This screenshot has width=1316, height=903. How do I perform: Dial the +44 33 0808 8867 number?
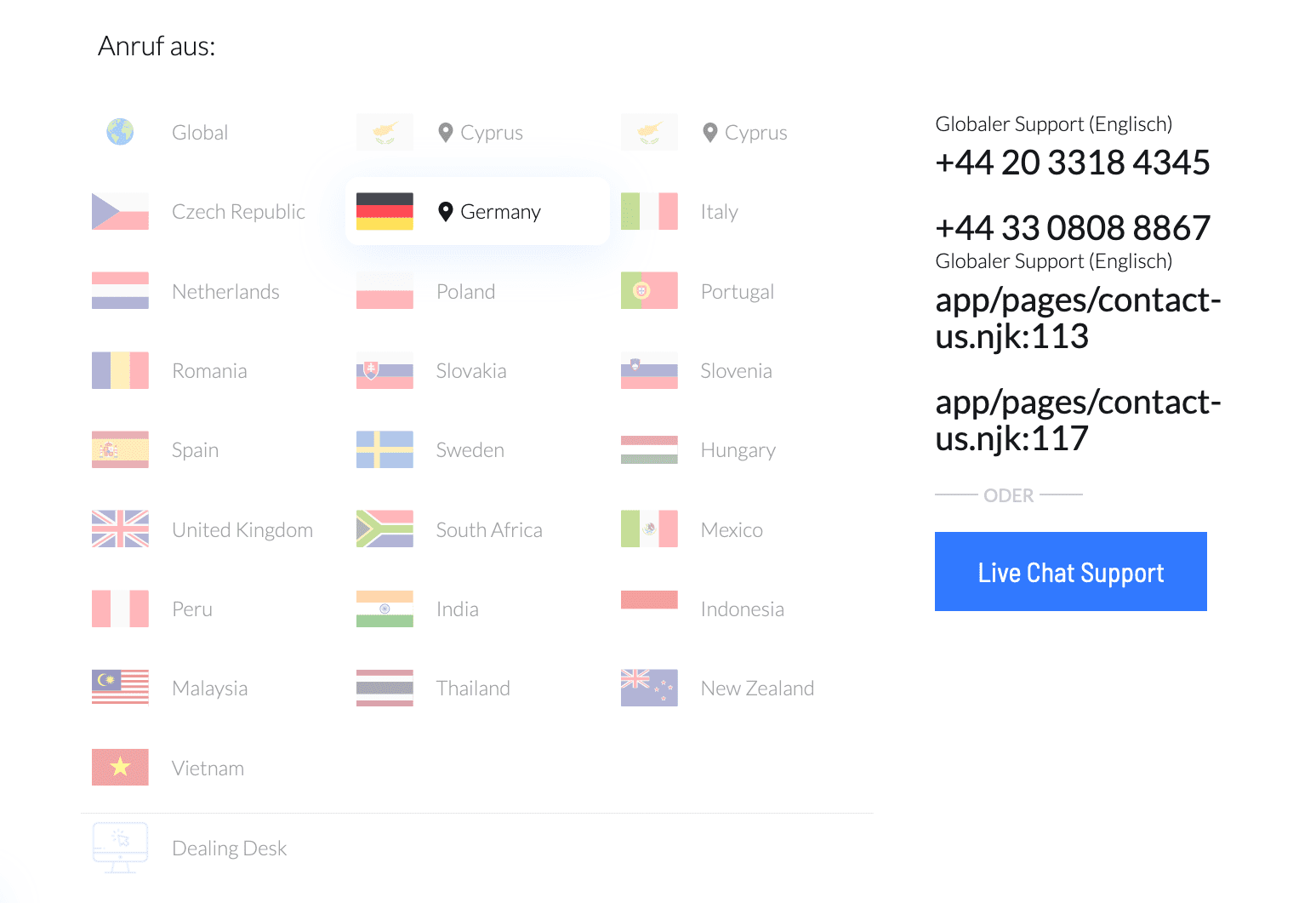pos(1072,228)
